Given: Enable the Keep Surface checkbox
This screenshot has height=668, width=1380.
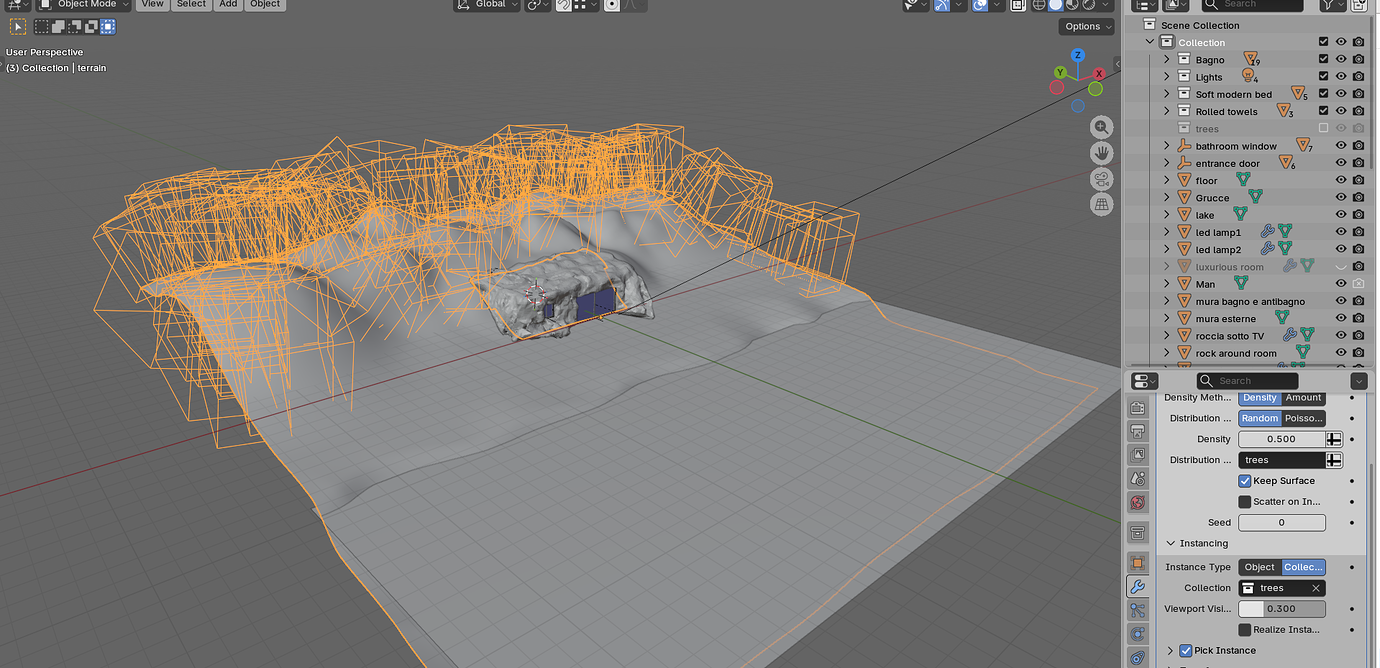Looking at the screenshot, I should coord(1245,481).
